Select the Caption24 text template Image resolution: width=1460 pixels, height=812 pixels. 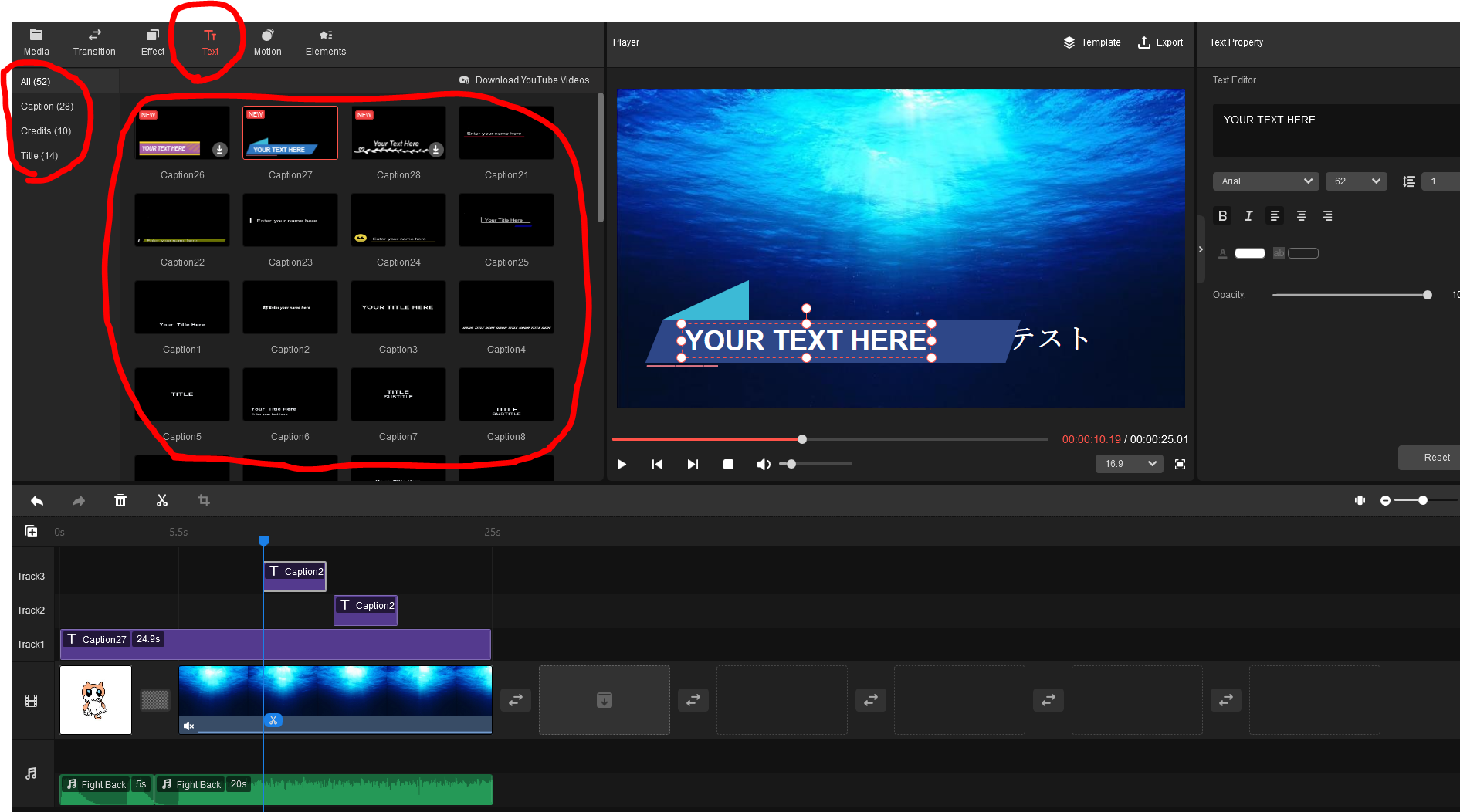[398, 220]
